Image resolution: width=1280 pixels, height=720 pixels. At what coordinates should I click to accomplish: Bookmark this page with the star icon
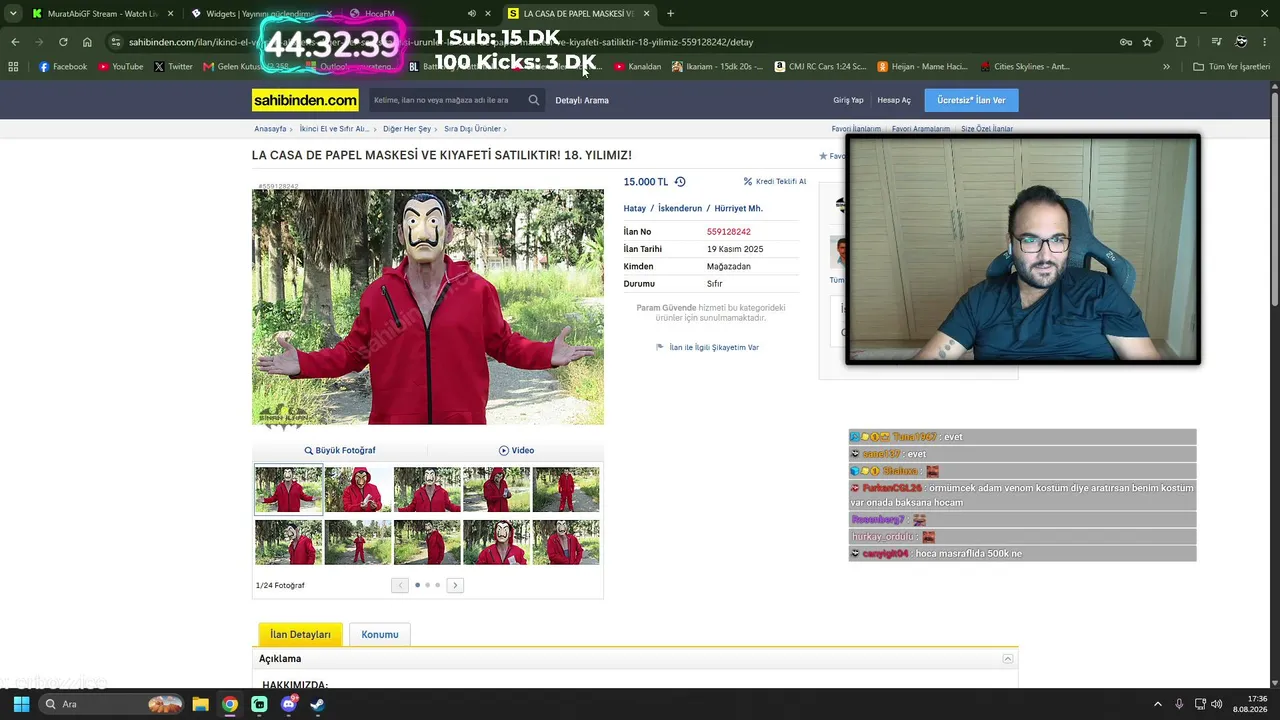pyautogui.click(x=1147, y=42)
